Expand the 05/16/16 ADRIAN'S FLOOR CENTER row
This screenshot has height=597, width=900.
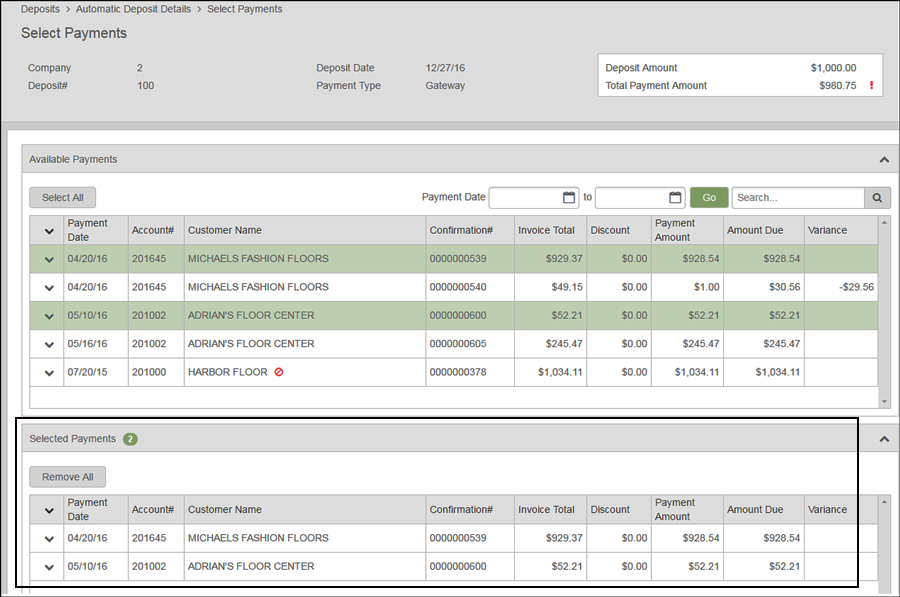click(x=47, y=343)
